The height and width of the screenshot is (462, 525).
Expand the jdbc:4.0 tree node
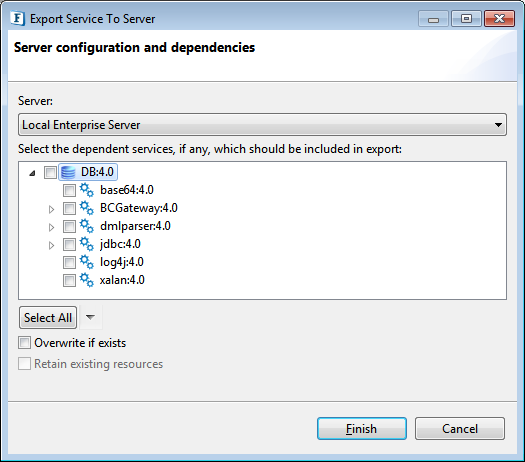coord(51,245)
